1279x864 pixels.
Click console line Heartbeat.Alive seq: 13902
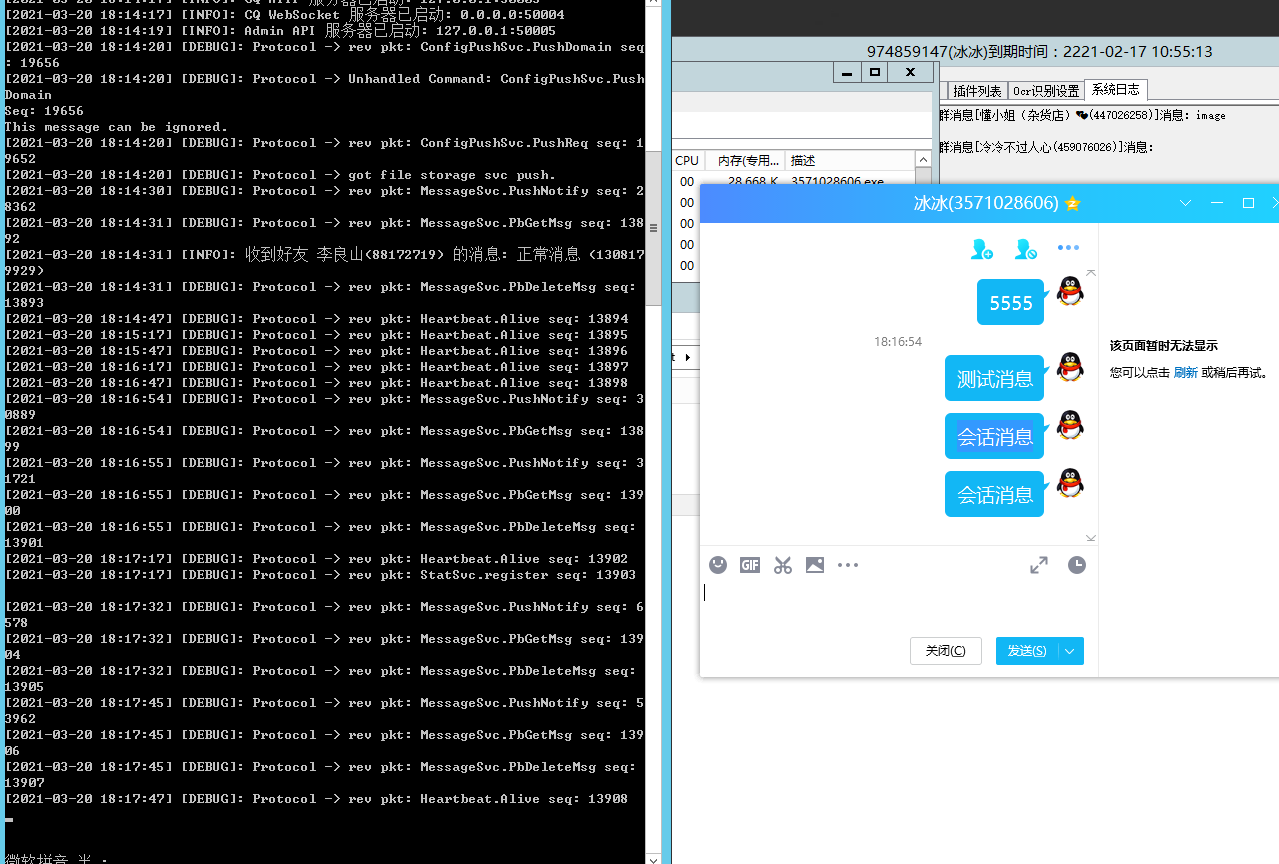coord(316,559)
